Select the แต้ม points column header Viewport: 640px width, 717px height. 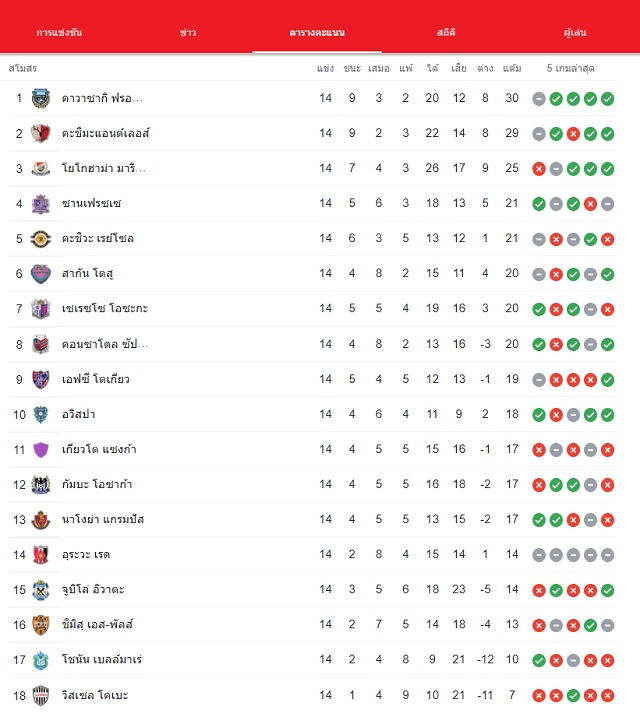pos(512,69)
